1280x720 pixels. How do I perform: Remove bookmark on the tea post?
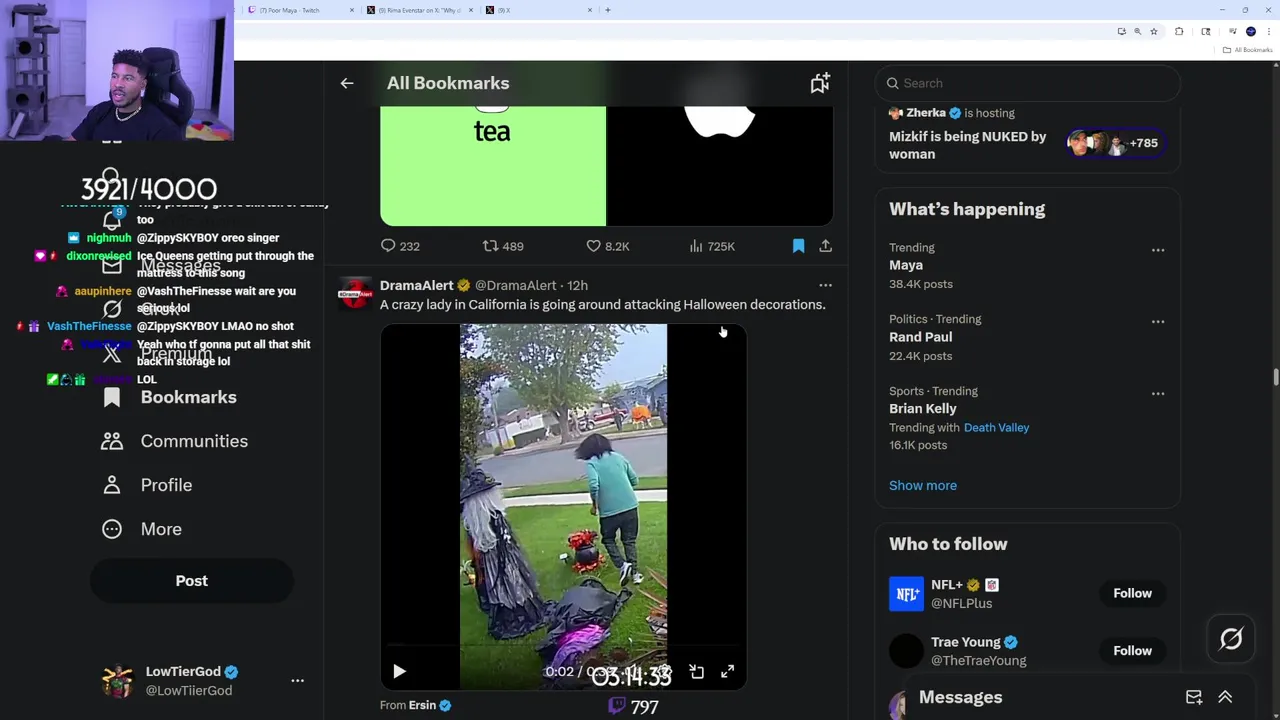(798, 246)
